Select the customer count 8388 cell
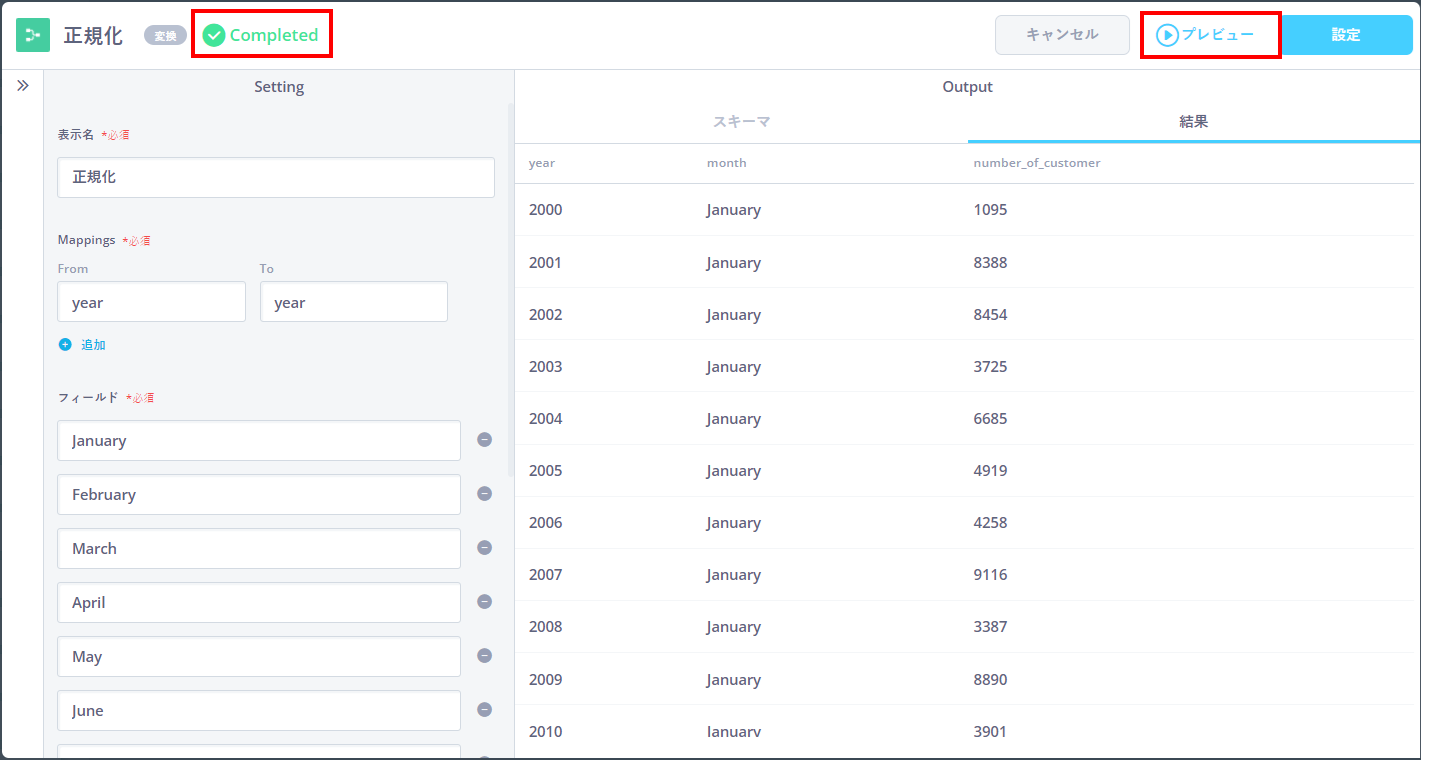1430x766 pixels. [990, 263]
